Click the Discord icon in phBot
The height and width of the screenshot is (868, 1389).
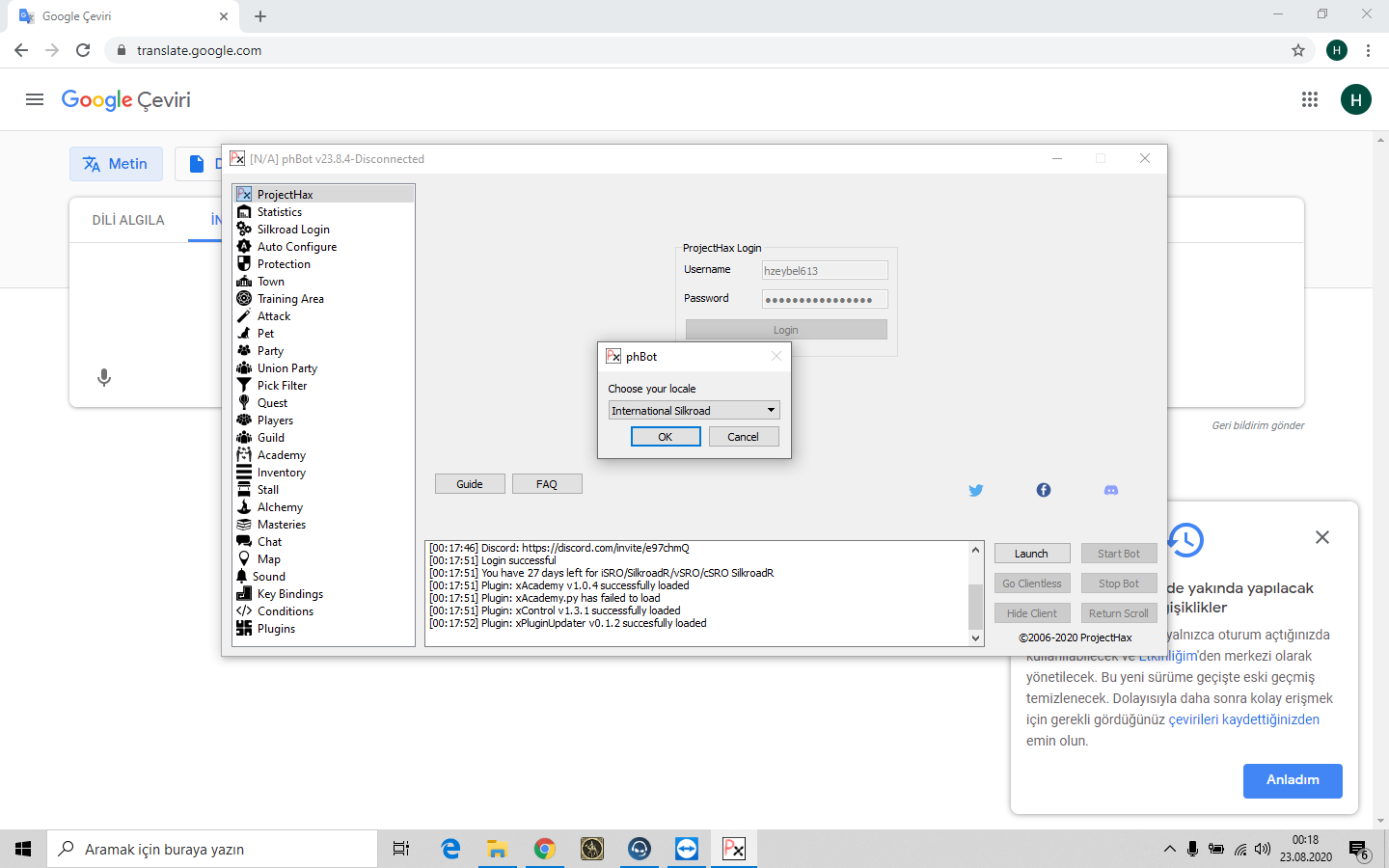pyautogui.click(x=1110, y=490)
